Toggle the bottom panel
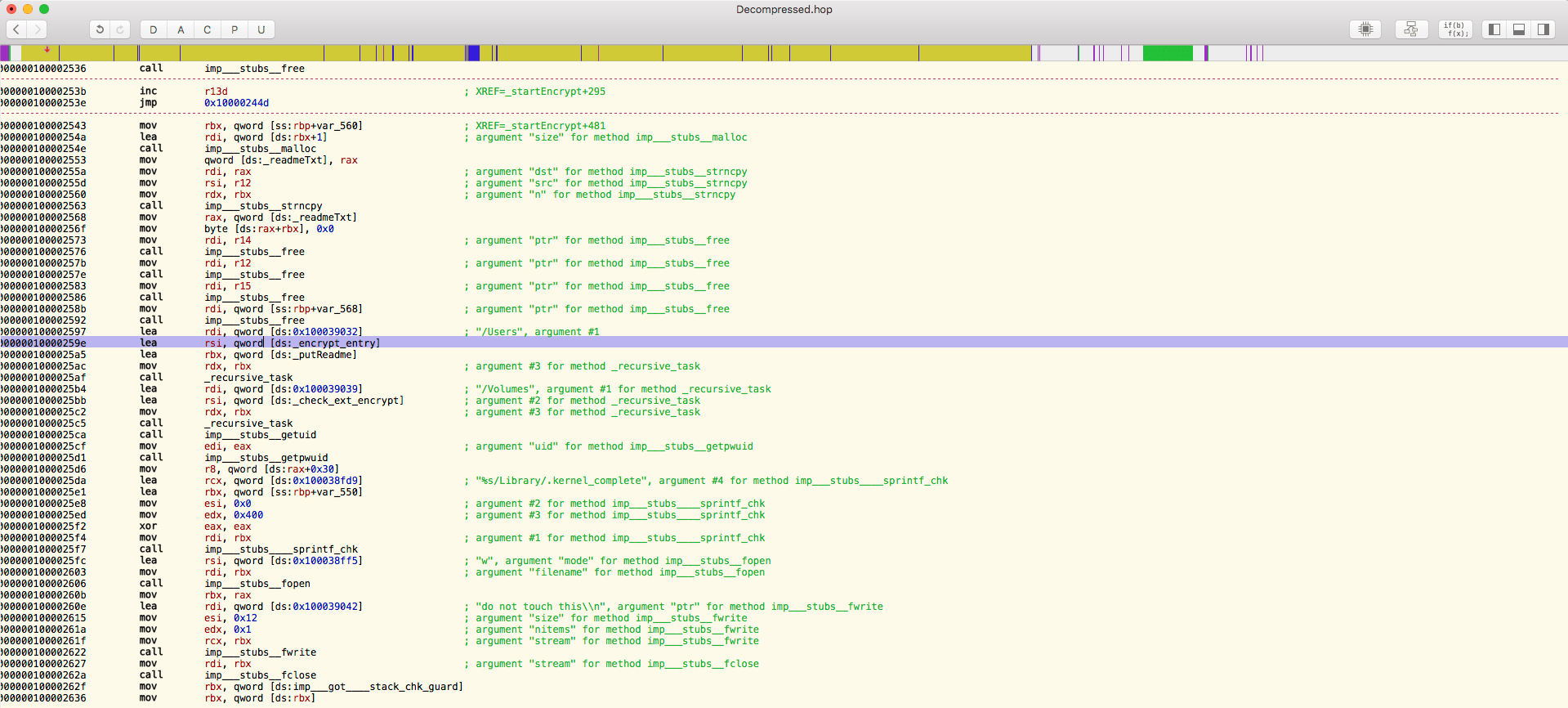Screen dimensions: 1568x708 [x=1519, y=29]
